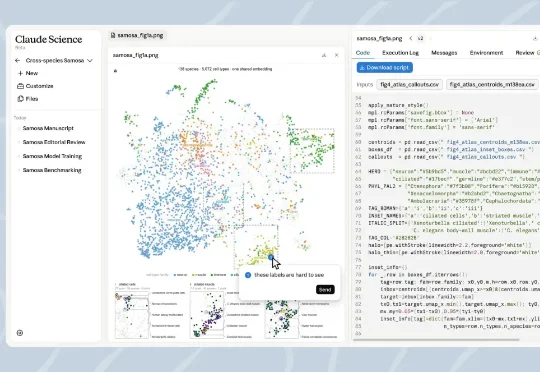This screenshot has width=540, height=372.
Task: Send the comment with the Send button
Action: pyautogui.click(x=325, y=290)
